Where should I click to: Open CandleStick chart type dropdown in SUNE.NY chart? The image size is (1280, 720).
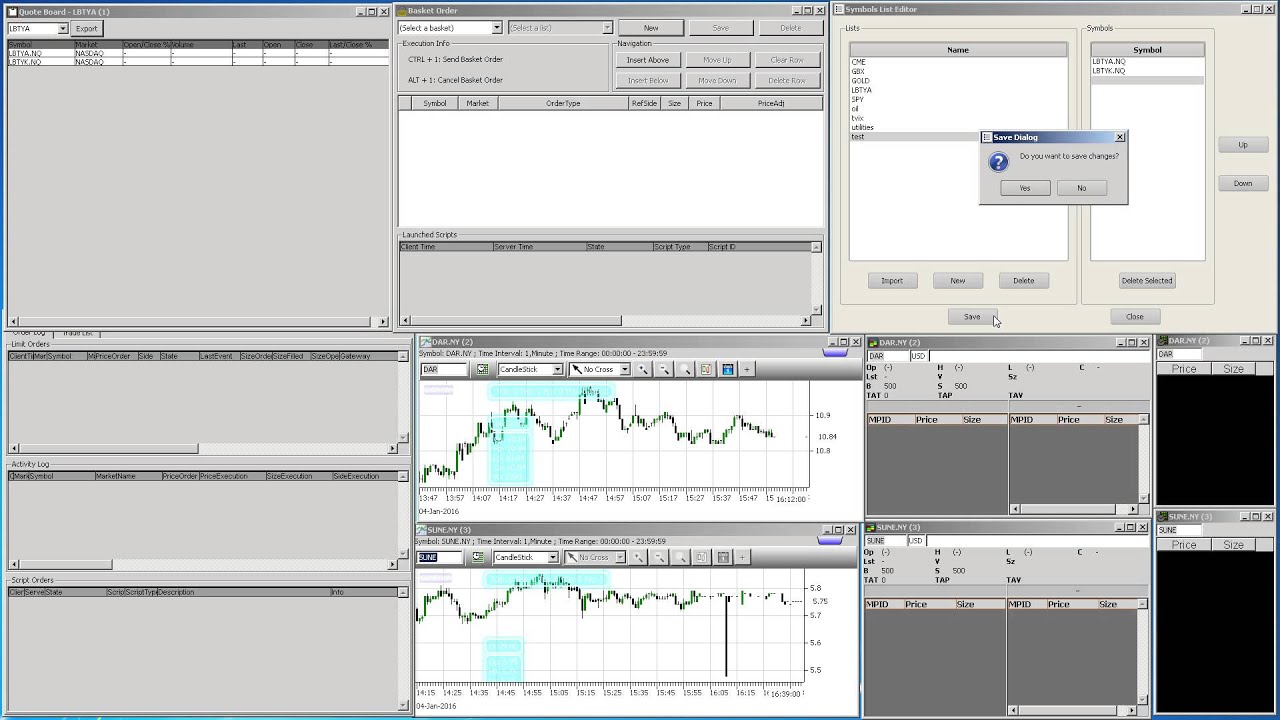[554, 557]
